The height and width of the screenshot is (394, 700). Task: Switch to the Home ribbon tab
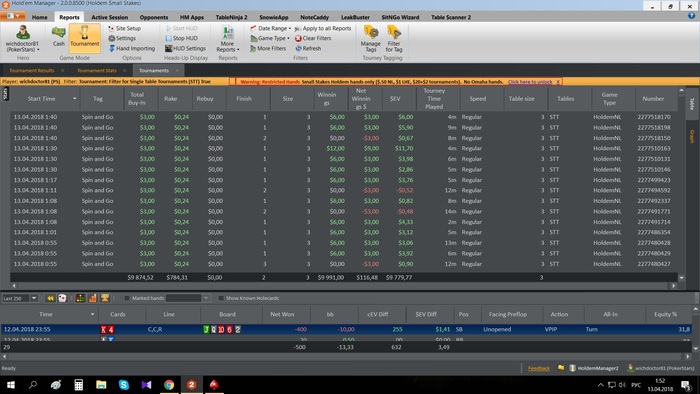[x=39, y=17]
